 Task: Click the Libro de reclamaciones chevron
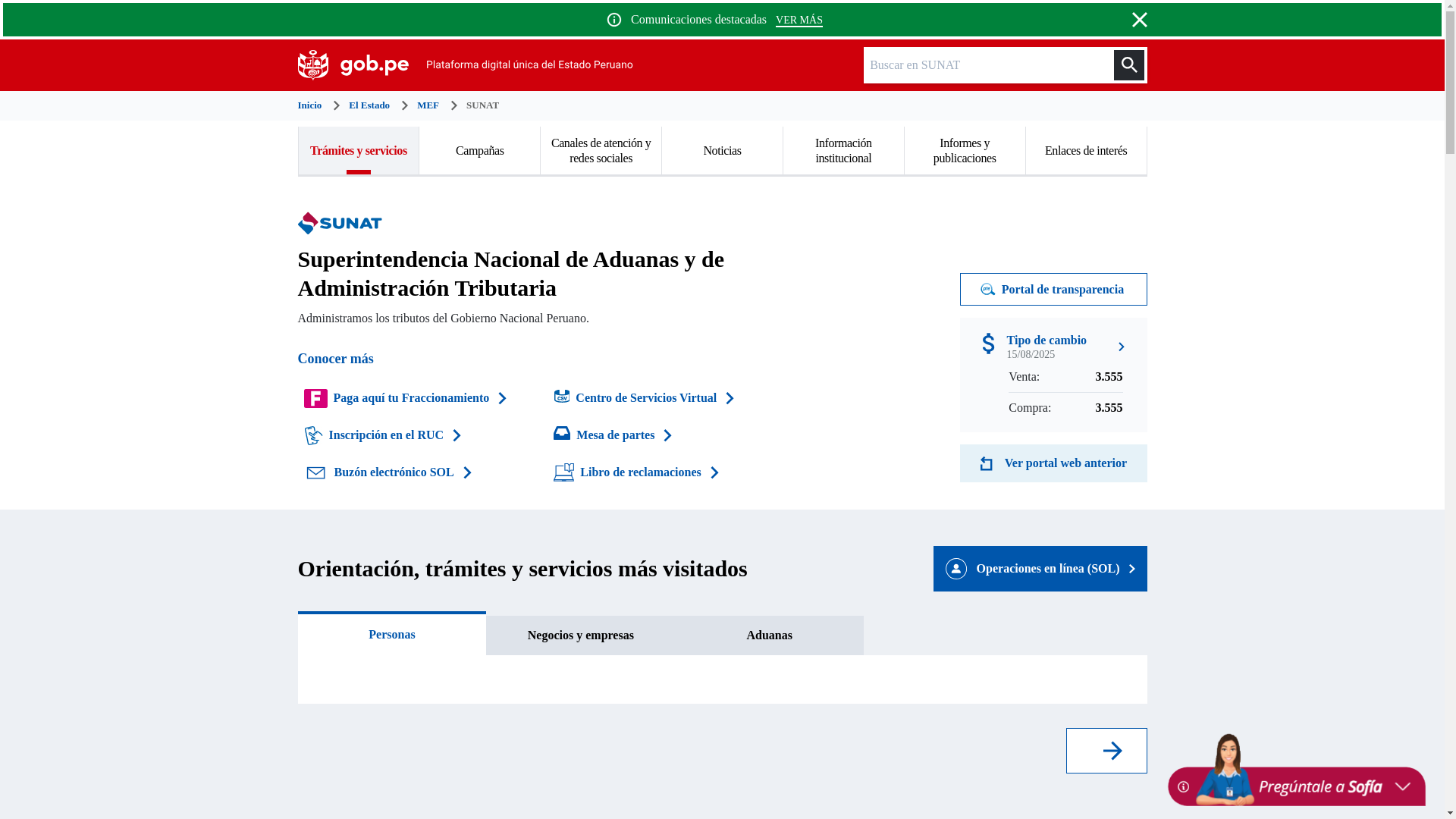coord(714,473)
